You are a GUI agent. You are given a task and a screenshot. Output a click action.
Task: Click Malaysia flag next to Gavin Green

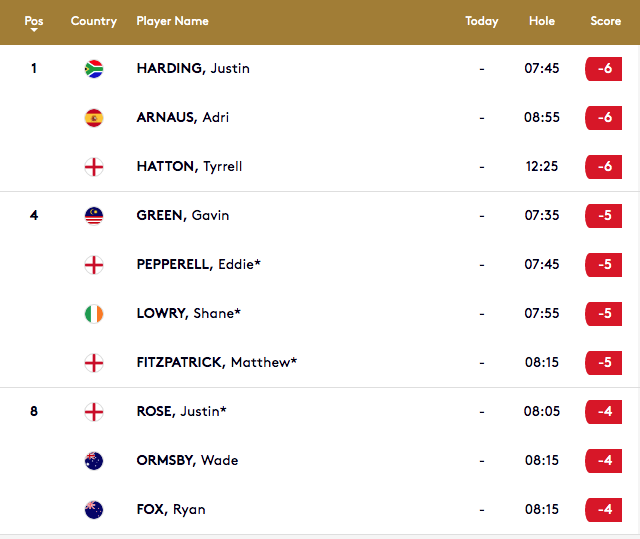click(x=94, y=216)
